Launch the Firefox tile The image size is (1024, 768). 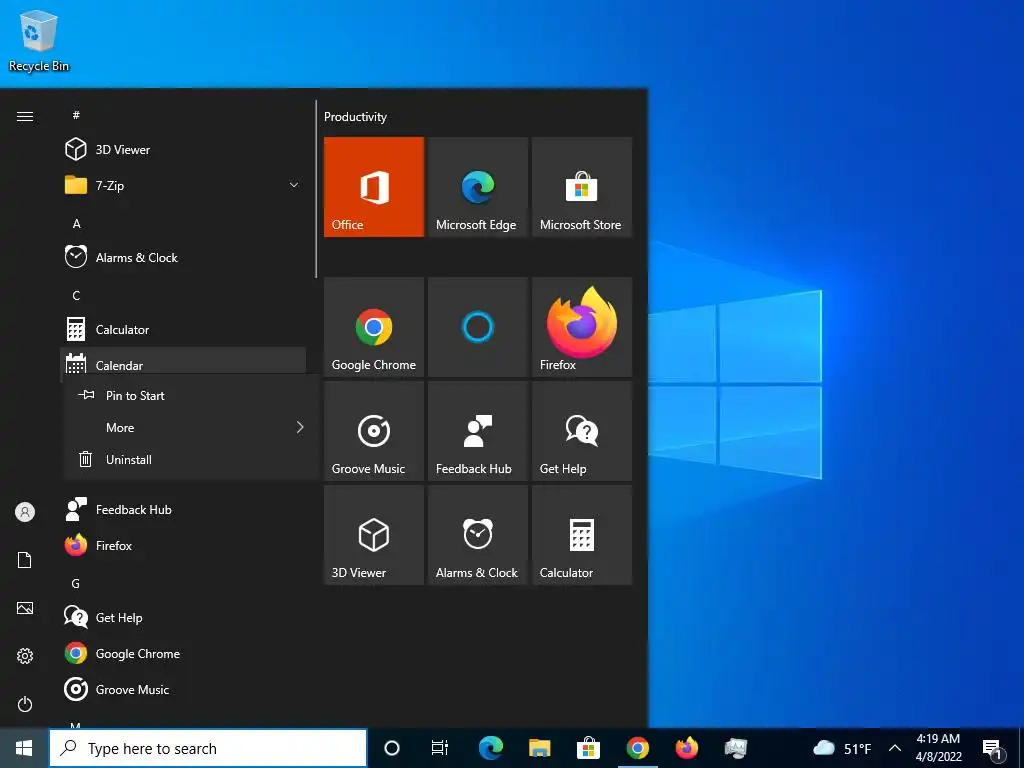(x=582, y=327)
